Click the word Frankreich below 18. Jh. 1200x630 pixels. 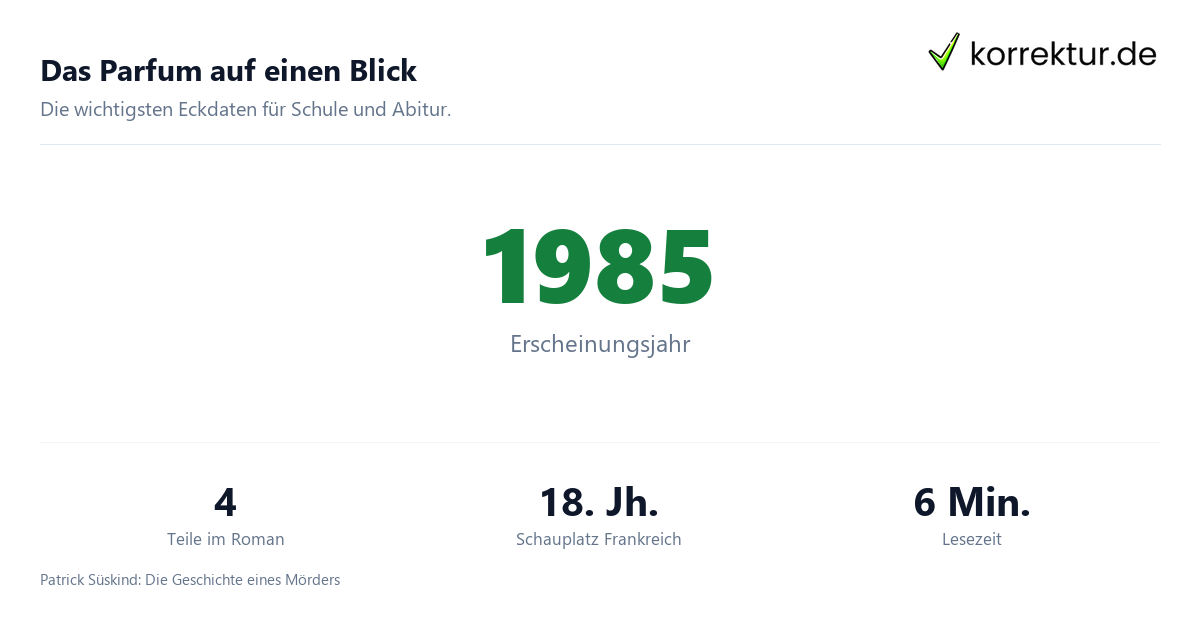(x=643, y=539)
